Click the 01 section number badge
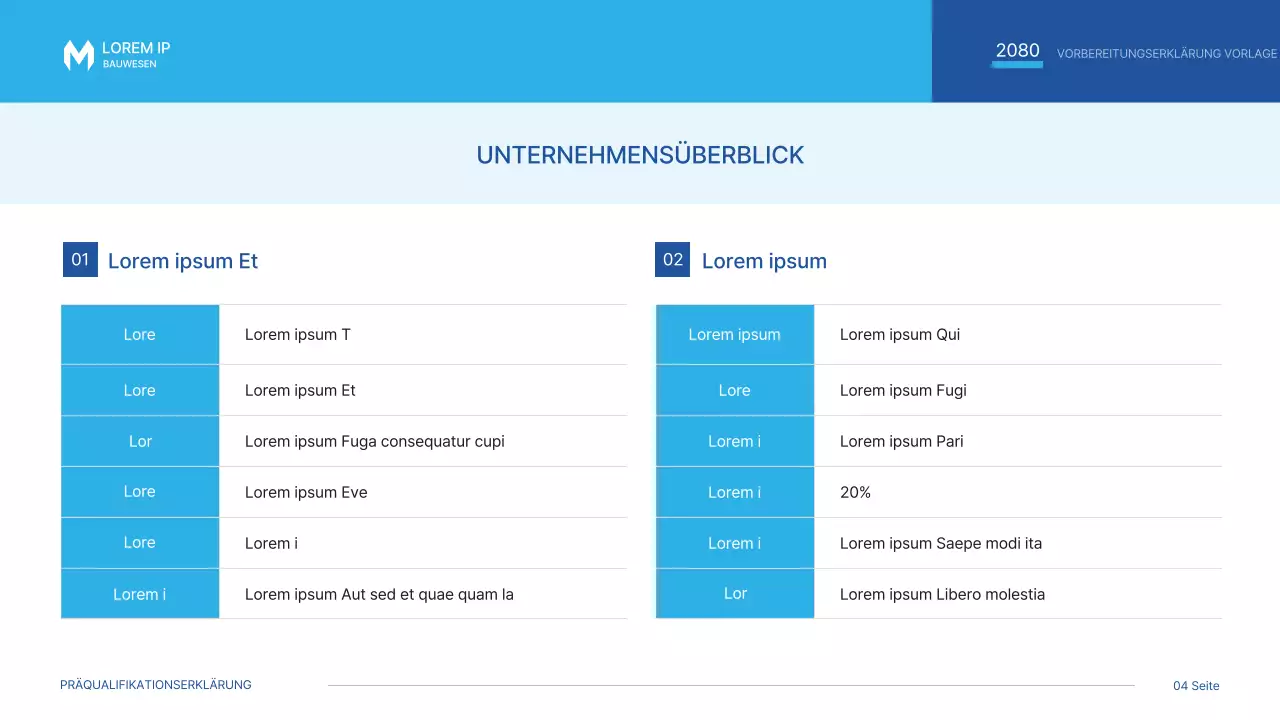Image resolution: width=1280 pixels, height=720 pixels. pyautogui.click(x=80, y=260)
